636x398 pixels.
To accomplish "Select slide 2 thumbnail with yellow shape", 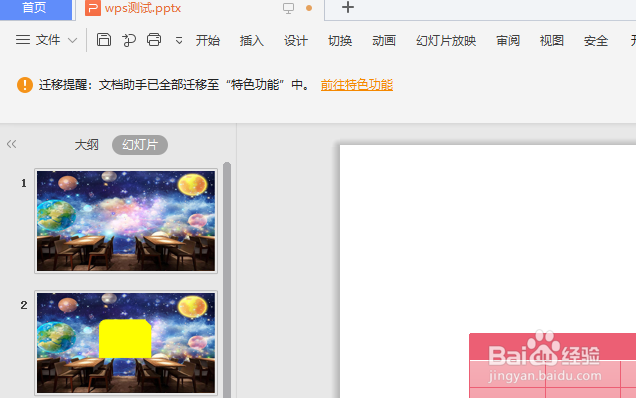I will pyautogui.click(x=126, y=343).
